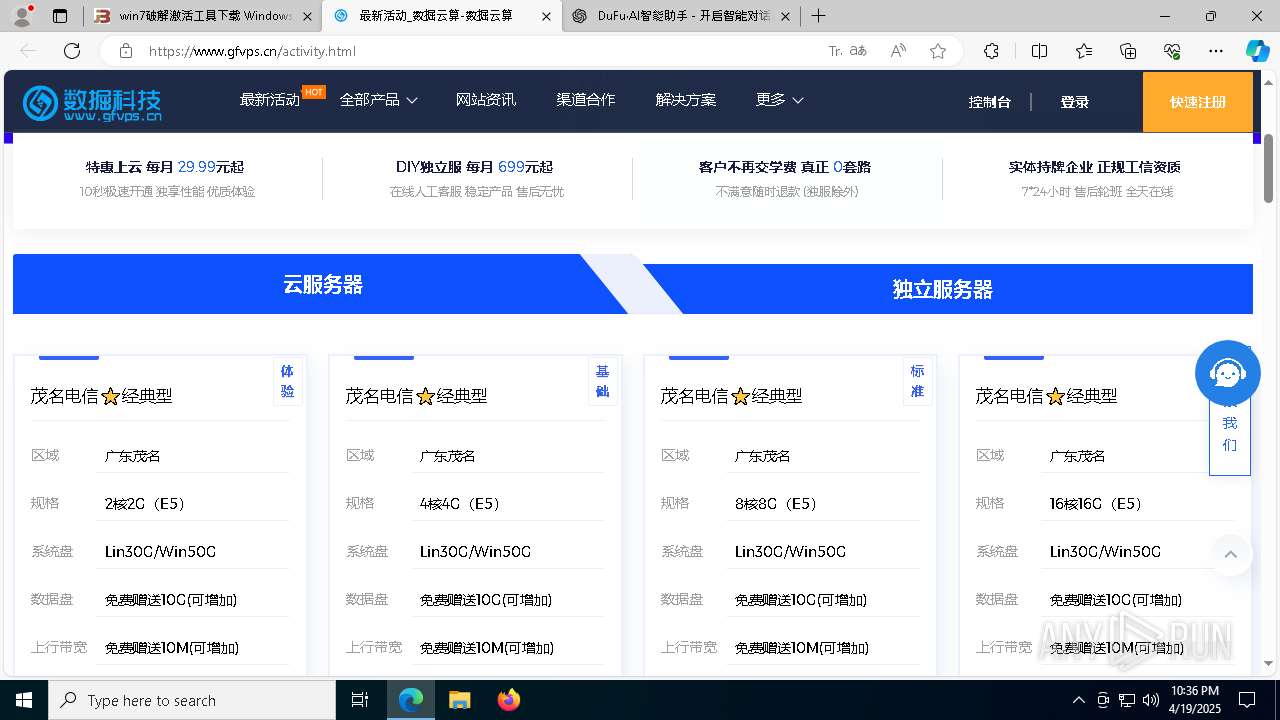Click the 实体持牌企业 正规工信资质 text
This screenshot has height=720, width=1280.
(x=1094, y=167)
